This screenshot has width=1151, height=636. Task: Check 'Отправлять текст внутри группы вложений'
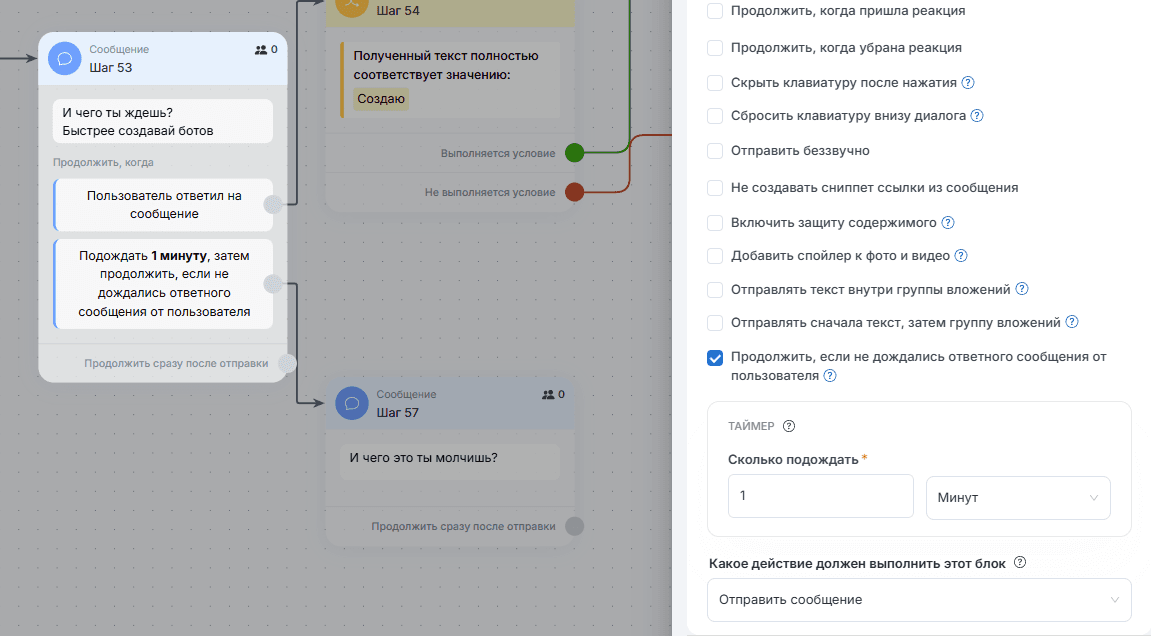point(715,290)
